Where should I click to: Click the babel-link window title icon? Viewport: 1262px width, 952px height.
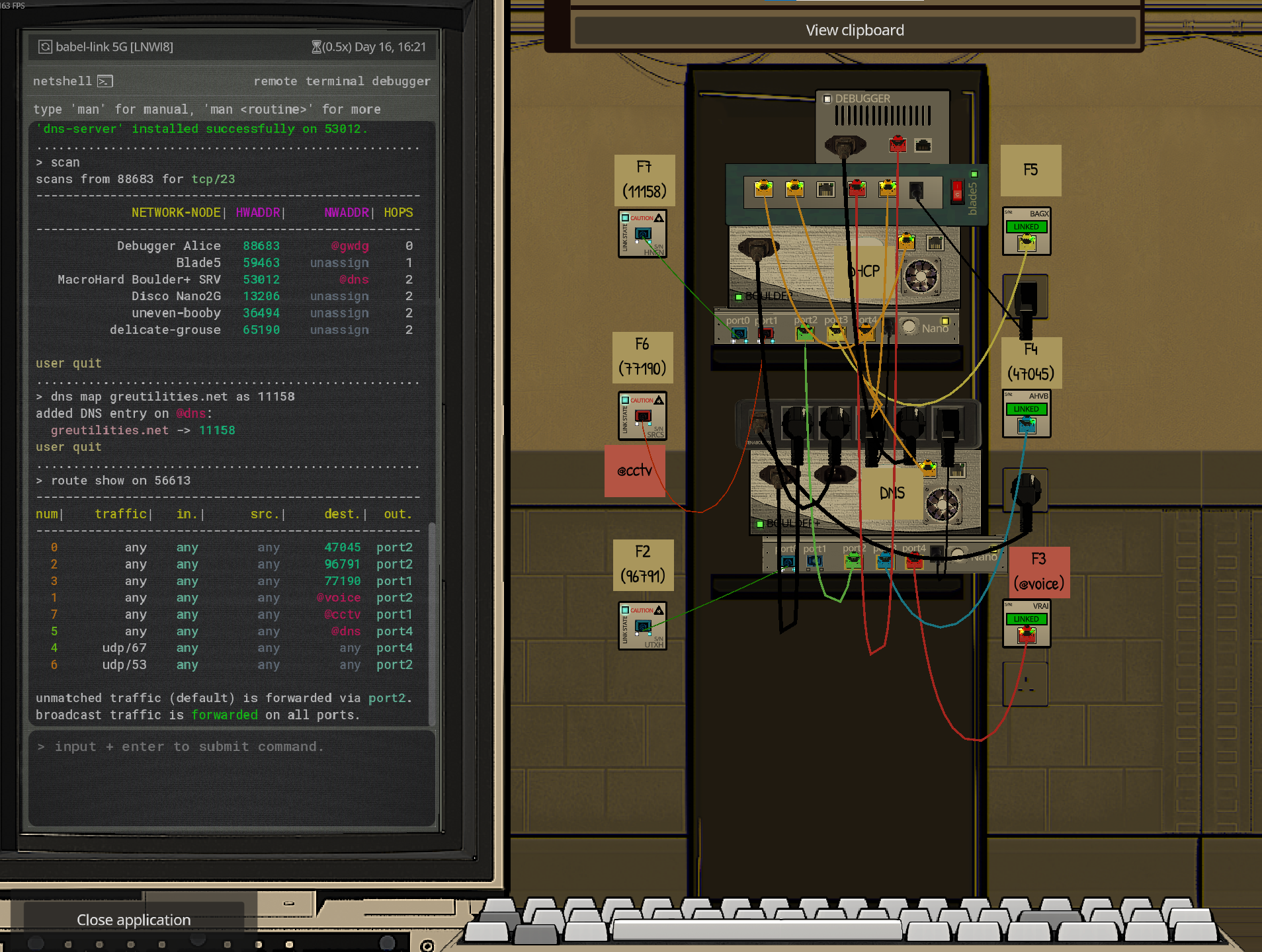point(45,47)
